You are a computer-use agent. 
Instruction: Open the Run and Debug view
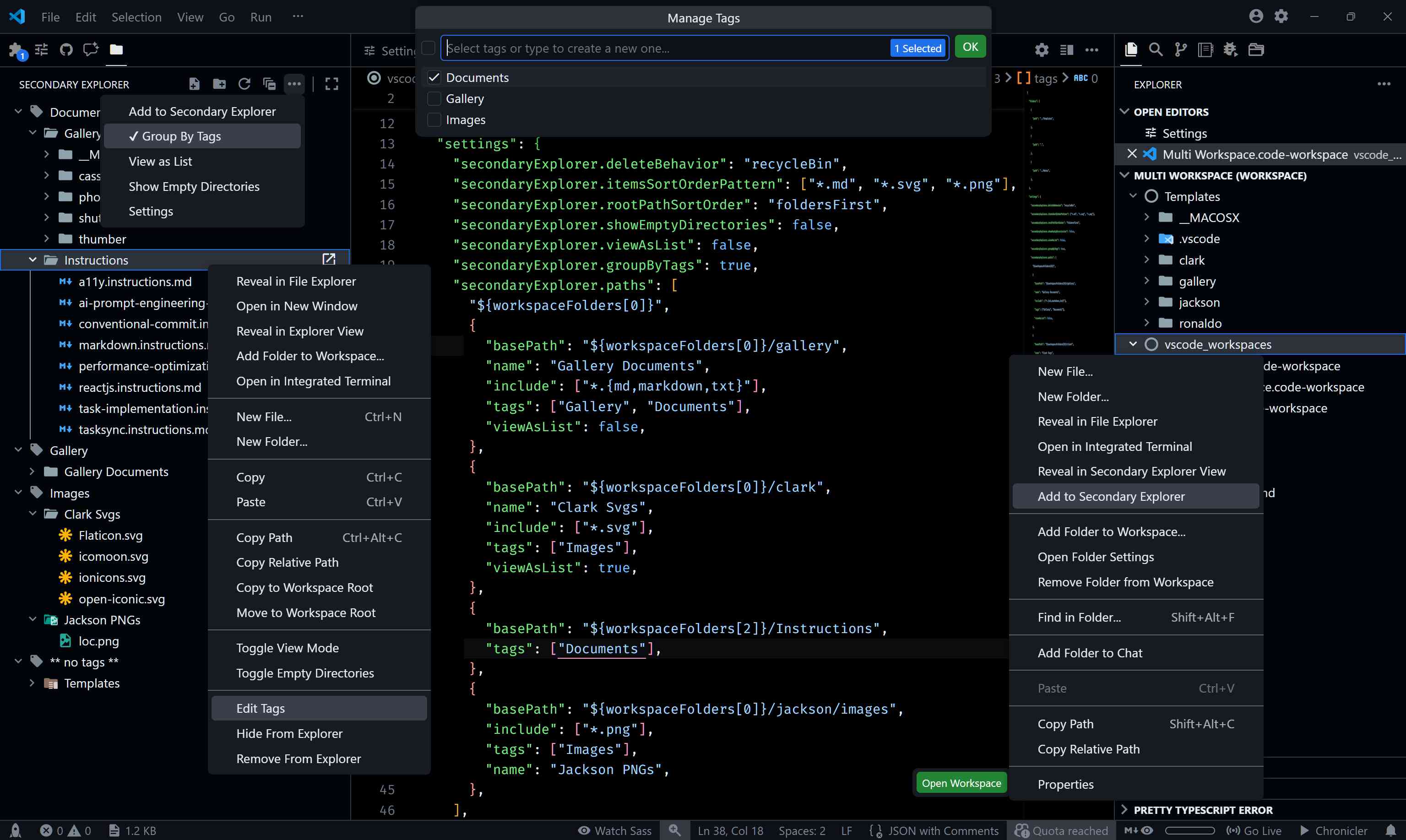(x=1231, y=50)
